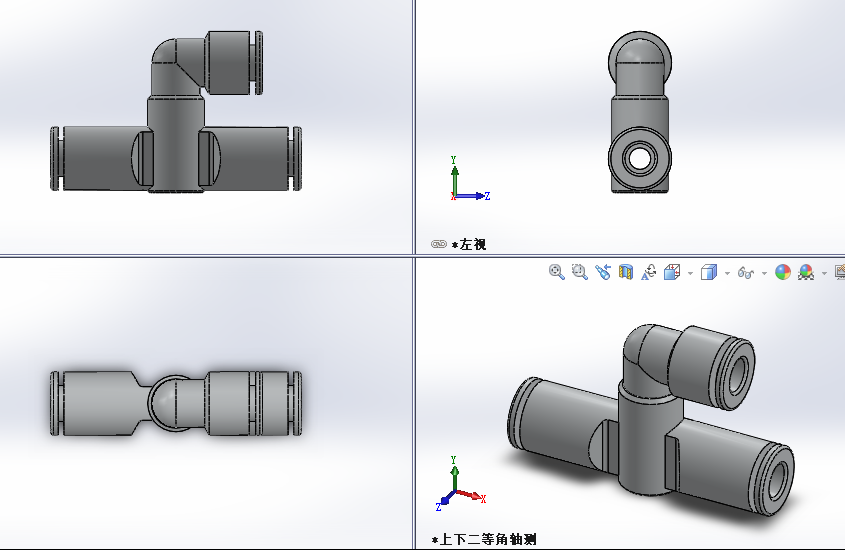Click the Apply Scene icon

click(x=806, y=272)
